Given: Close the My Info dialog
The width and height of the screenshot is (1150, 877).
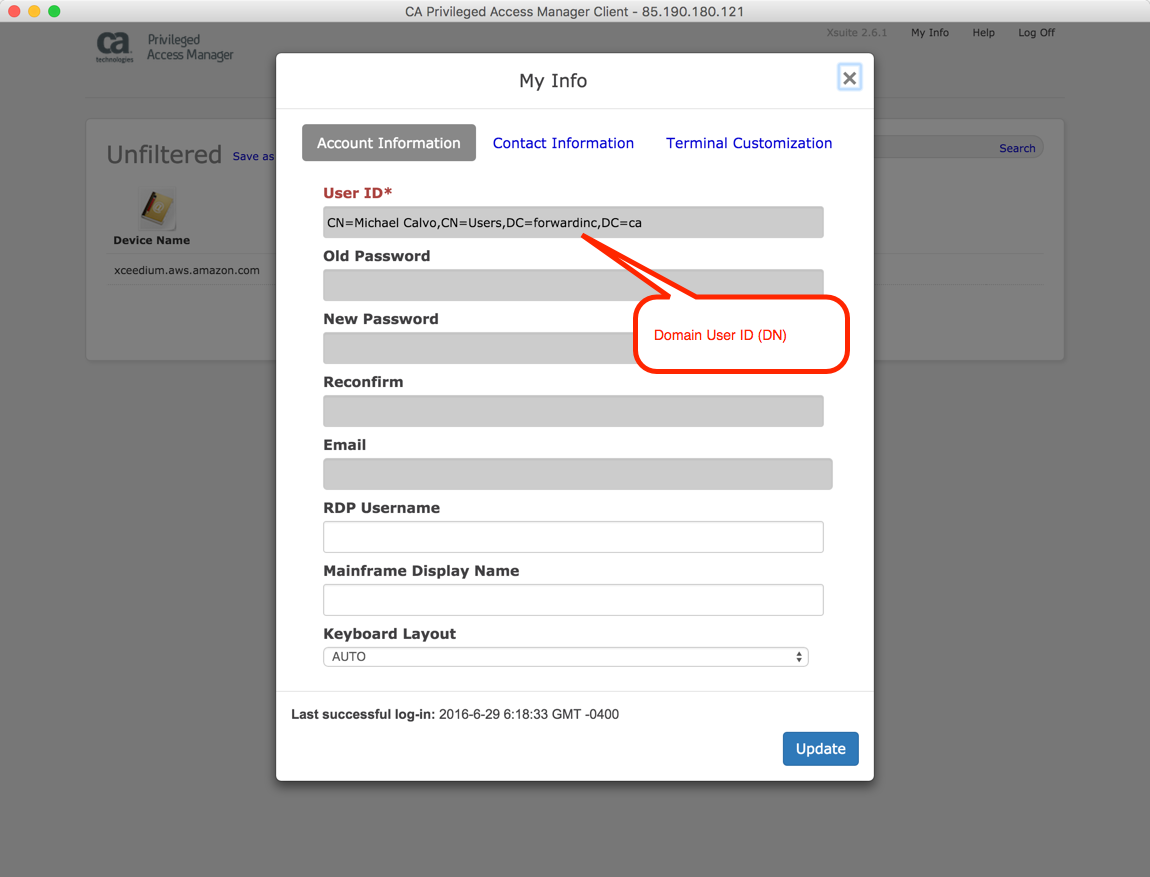Looking at the screenshot, I should (x=849, y=78).
